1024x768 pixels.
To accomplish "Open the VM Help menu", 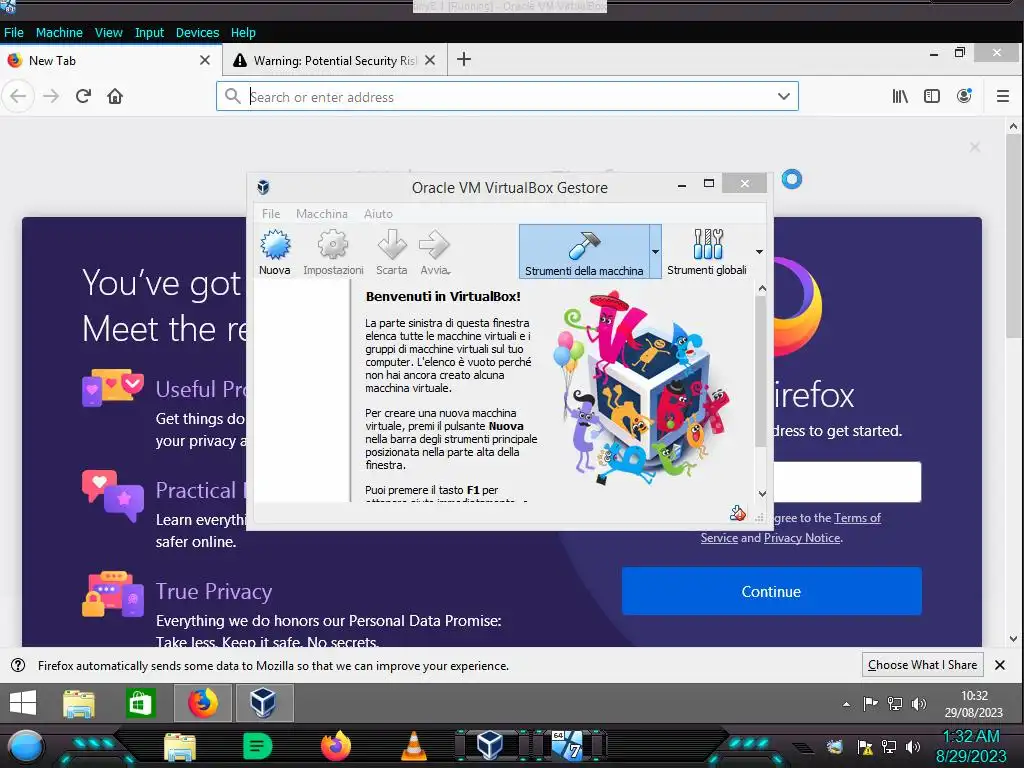I will click(x=243, y=33).
